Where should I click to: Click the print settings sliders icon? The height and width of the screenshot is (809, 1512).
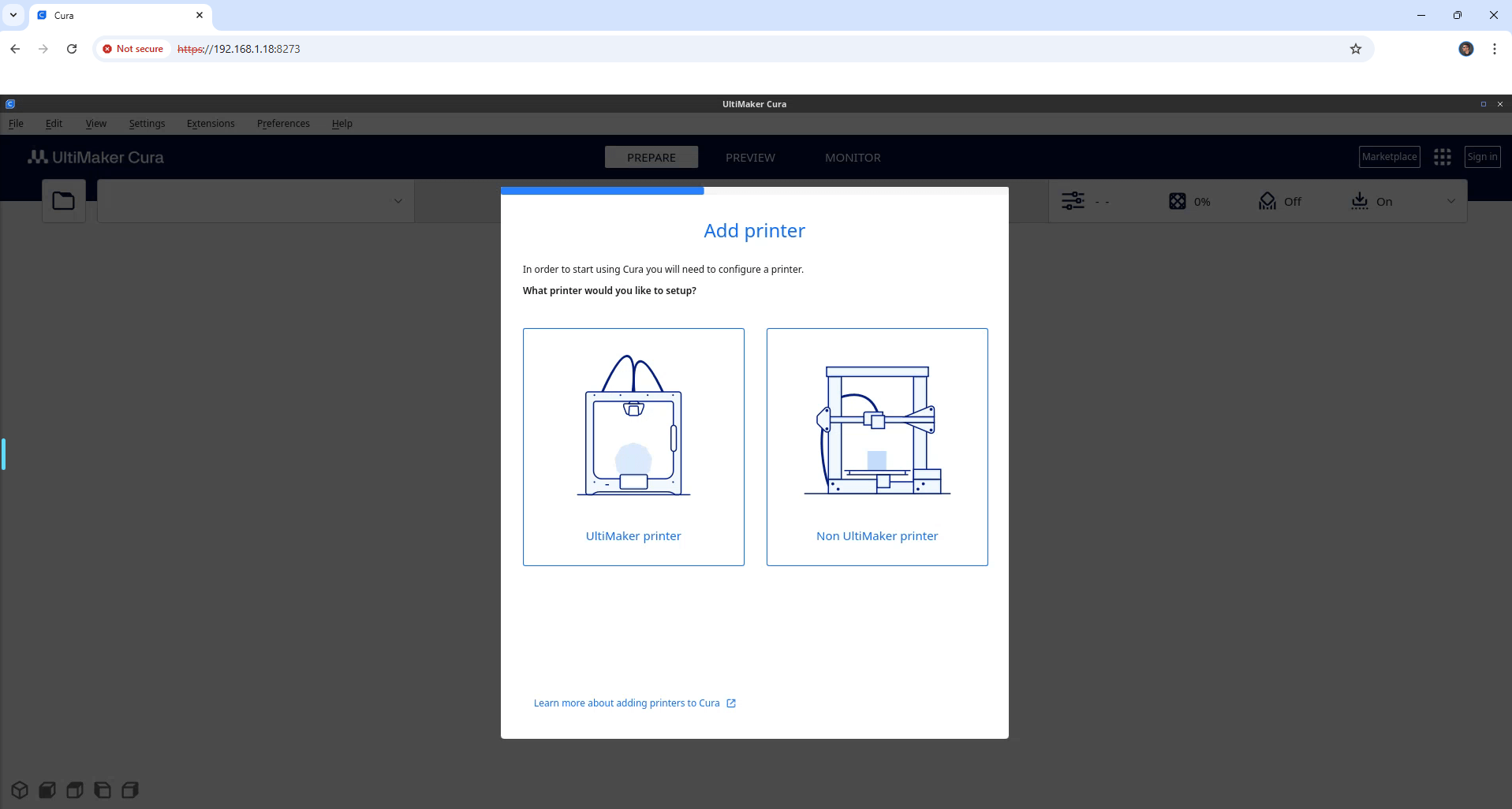click(1073, 201)
